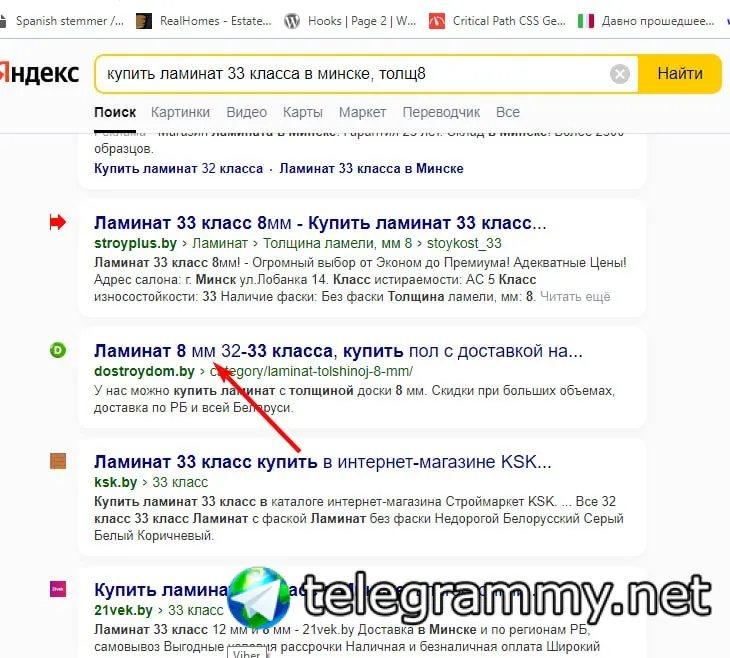Expand the Все services menu
The height and width of the screenshot is (658, 730).
click(507, 112)
